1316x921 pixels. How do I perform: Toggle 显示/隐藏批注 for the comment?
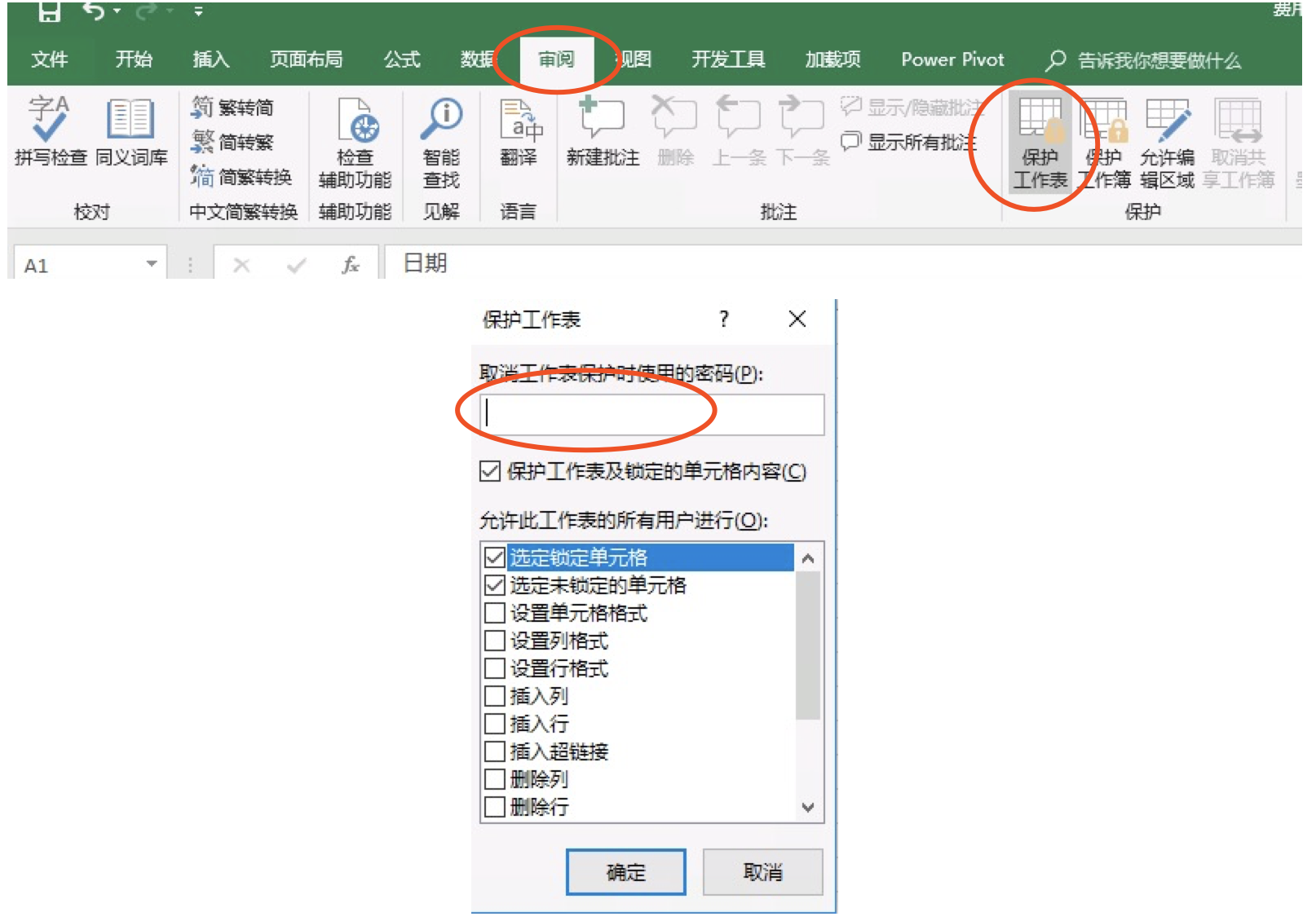pyautogui.click(x=912, y=107)
